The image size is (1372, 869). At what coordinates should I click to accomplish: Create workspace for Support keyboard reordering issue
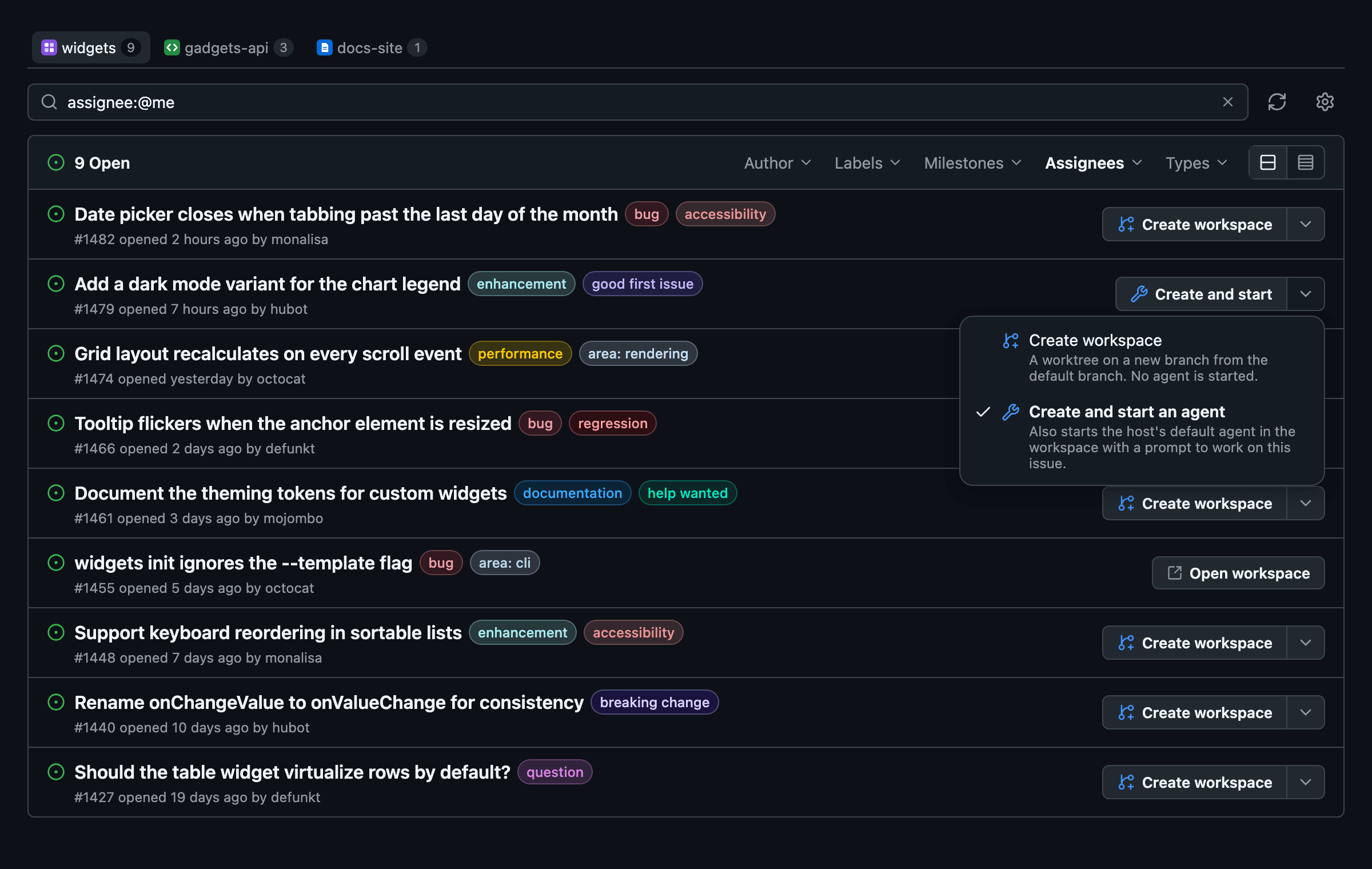1195,643
